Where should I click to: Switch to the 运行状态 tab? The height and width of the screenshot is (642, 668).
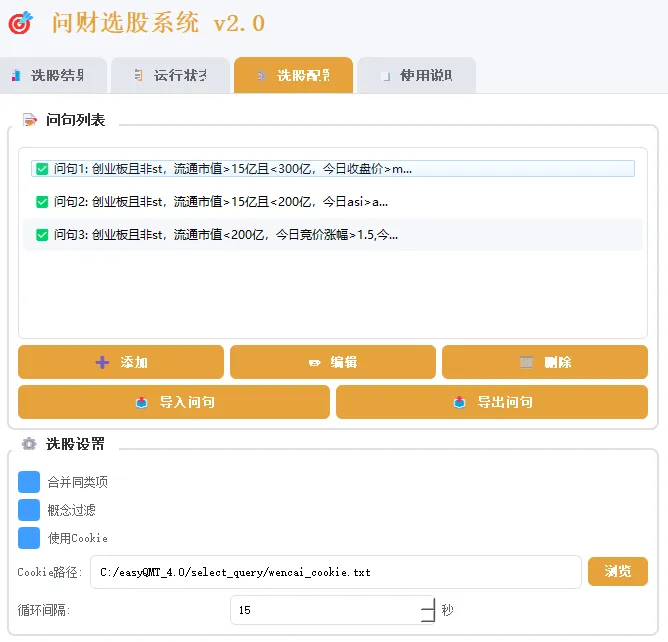point(170,75)
